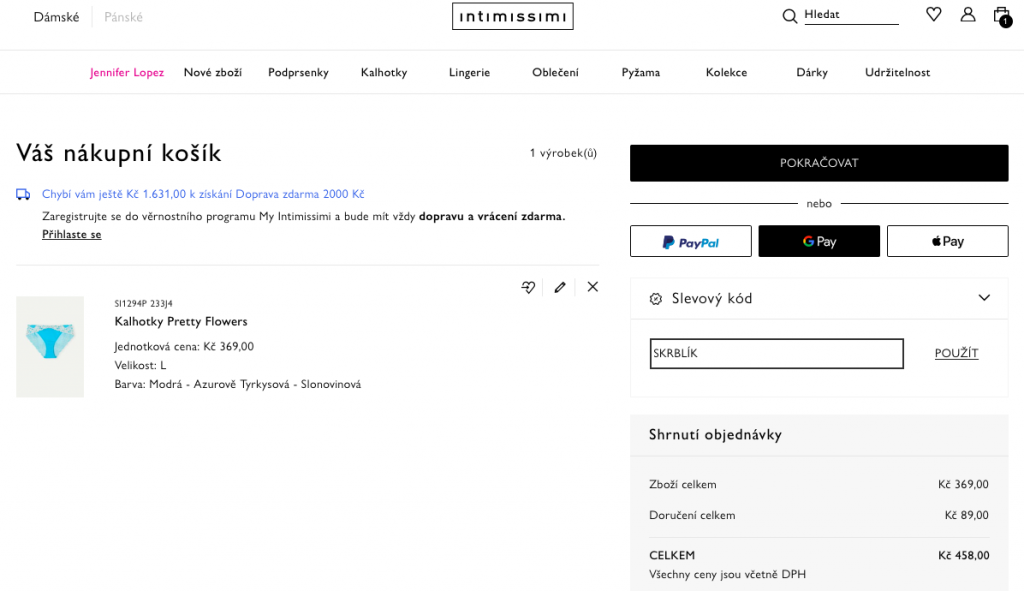This screenshot has width=1024, height=591.
Task: Click the Přihlaste se link
Action: point(72,234)
